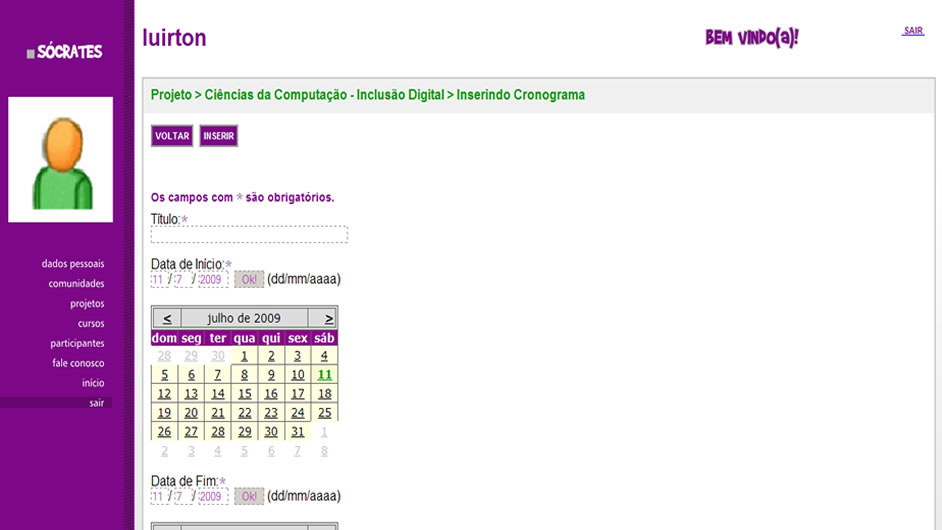Click the SAIR link at top right
Viewport: 942px width, 530px height.
(x=913, y=31)
